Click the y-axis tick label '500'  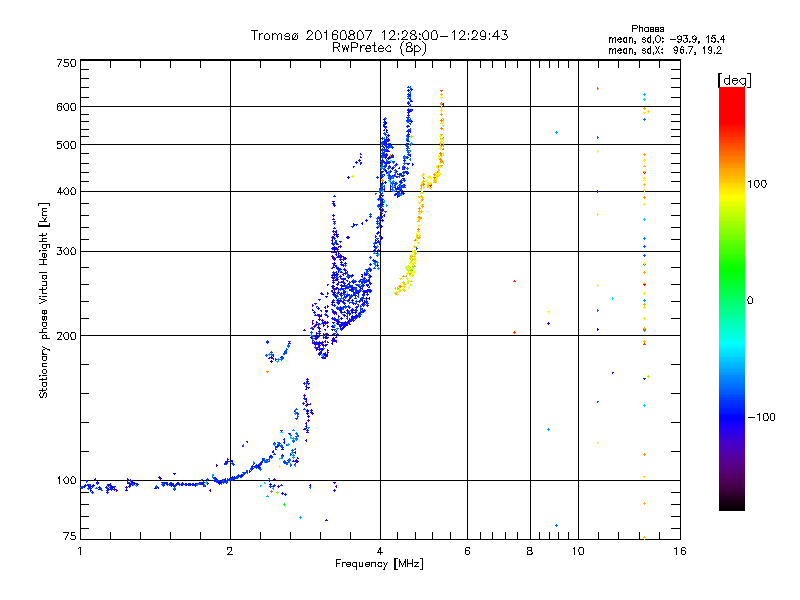coord(66,145)
